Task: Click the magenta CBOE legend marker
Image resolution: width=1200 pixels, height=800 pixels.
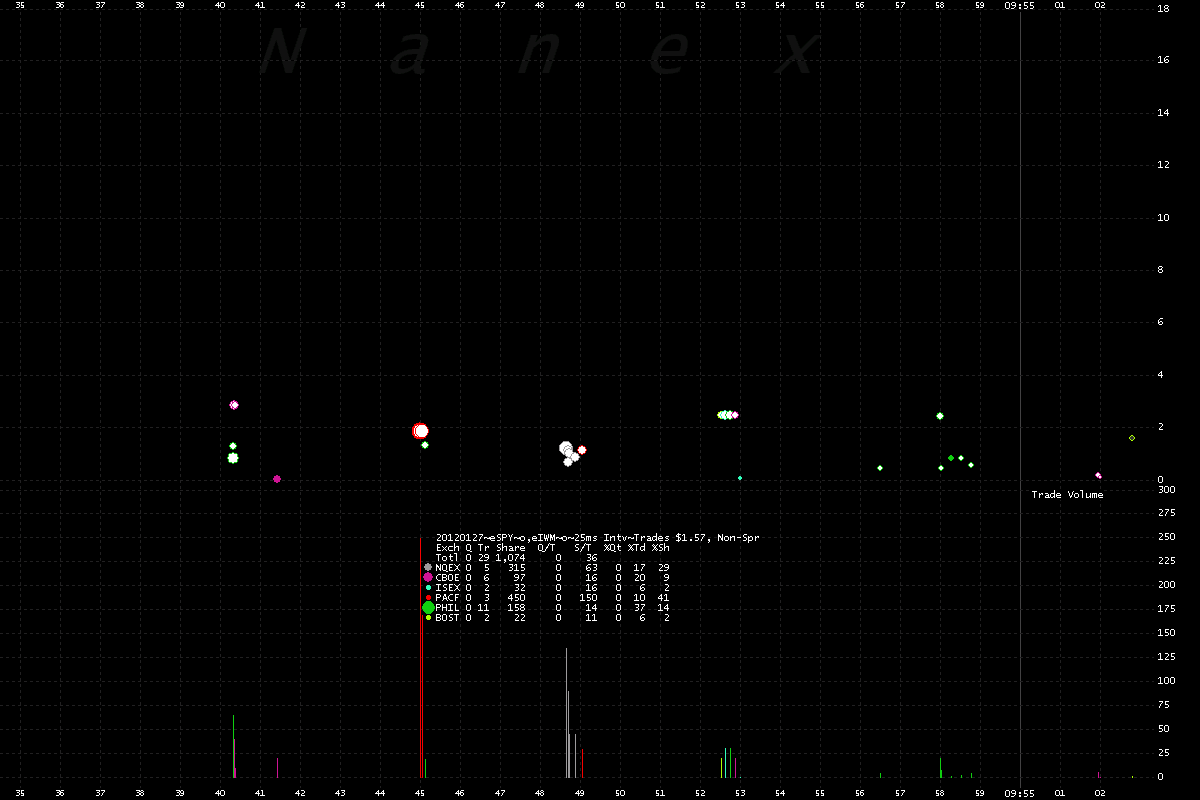Action: point(428,577)
